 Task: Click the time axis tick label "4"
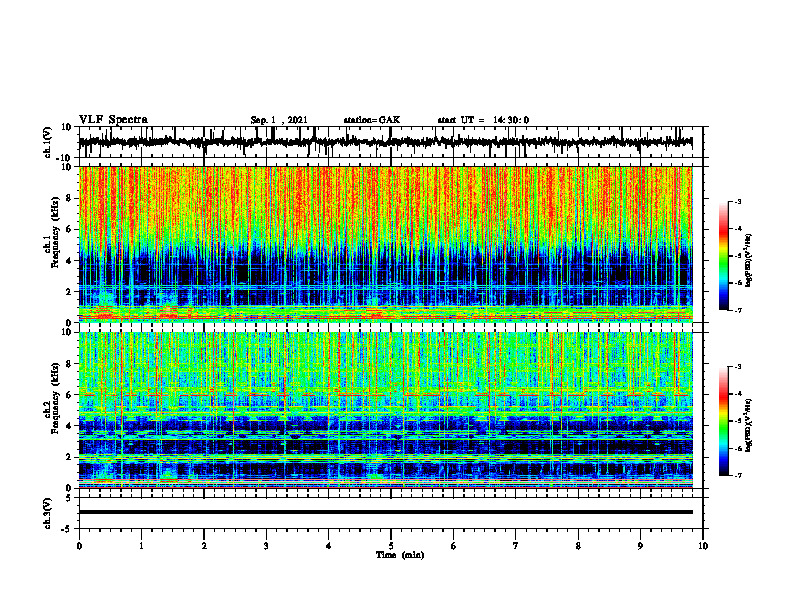tap(328, 546)
